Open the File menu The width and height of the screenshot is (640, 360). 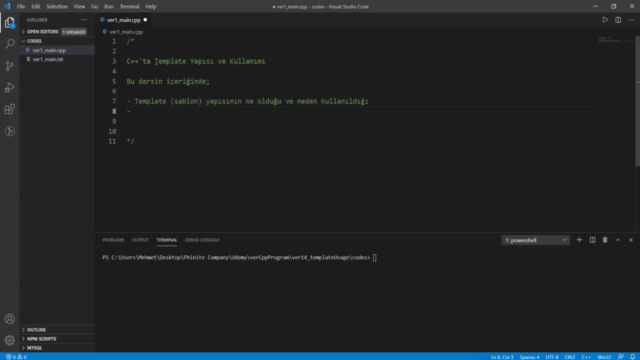(21, 7)
